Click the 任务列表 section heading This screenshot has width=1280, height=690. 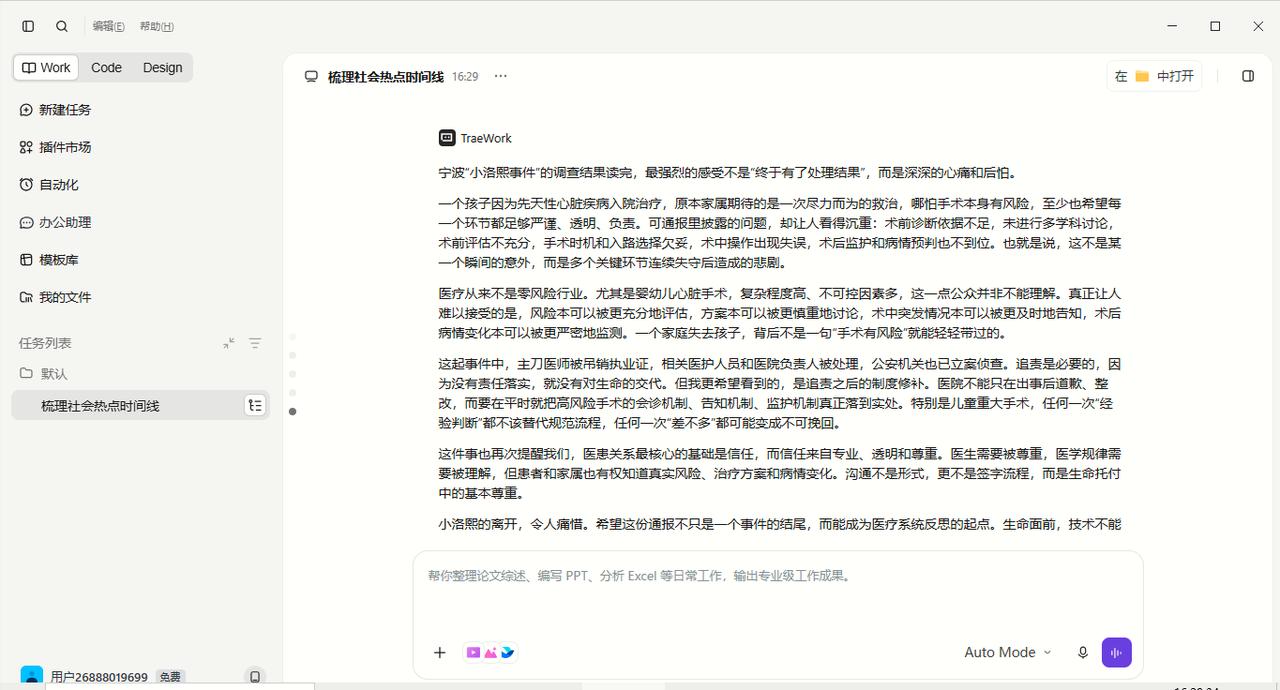(45, 343)
